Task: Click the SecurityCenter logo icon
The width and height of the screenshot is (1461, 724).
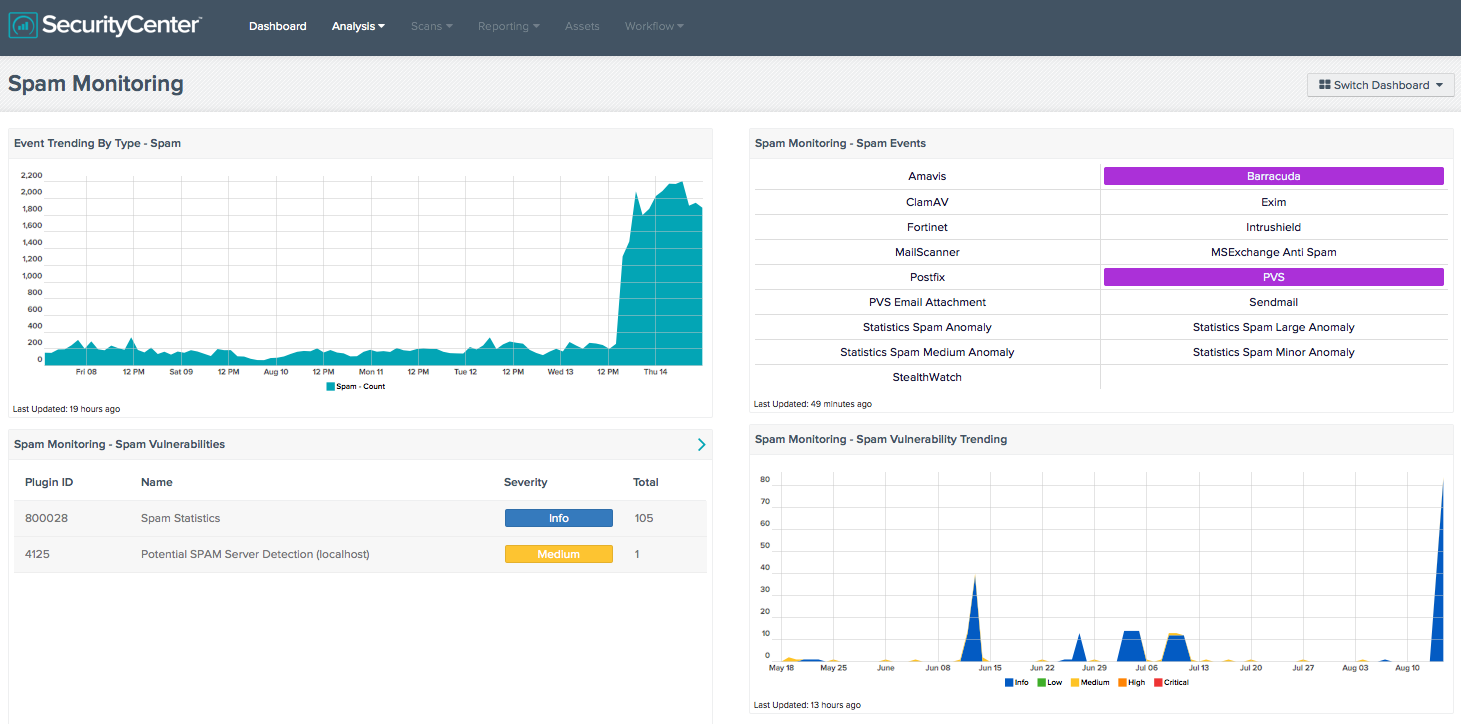Action: [x=23, y=25]
